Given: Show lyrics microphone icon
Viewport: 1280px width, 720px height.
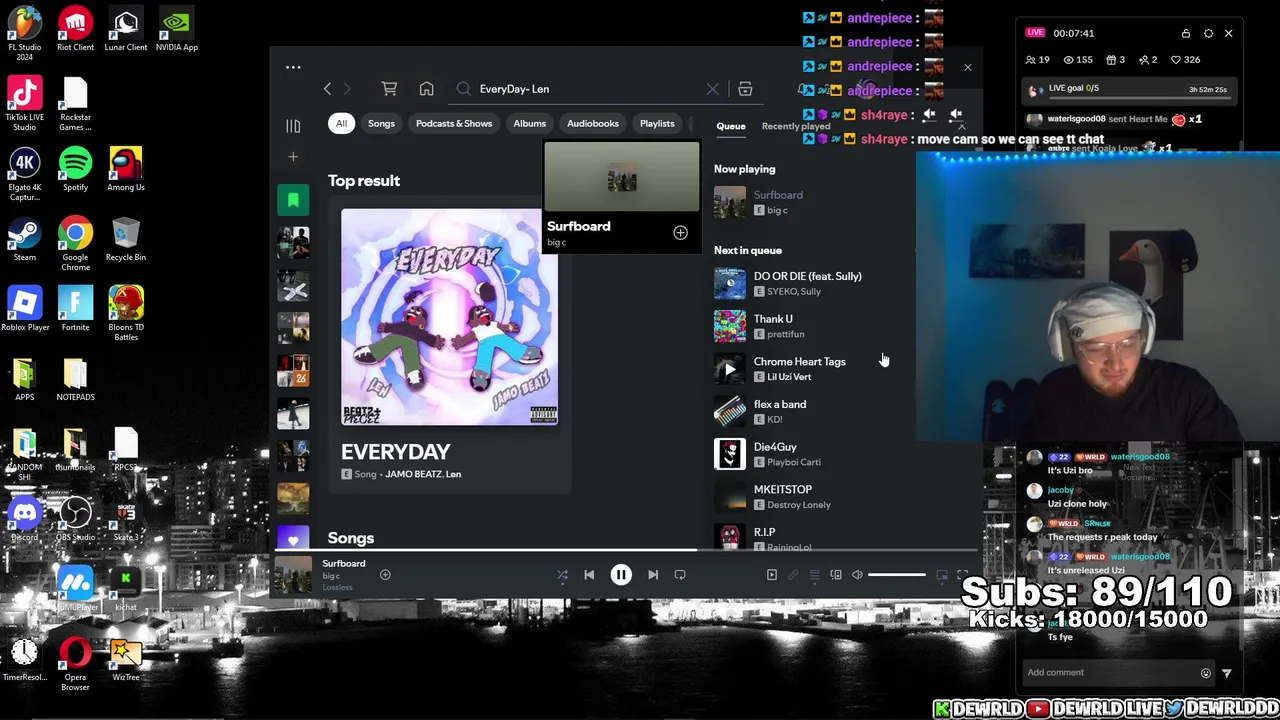Looking at the screenshot, I should point(793,575).
